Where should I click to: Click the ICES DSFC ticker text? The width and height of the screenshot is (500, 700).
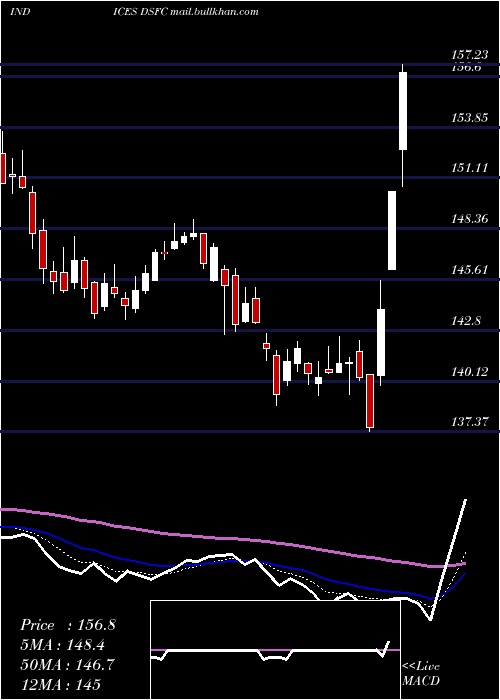pyautogui.click(x=140, y=12)
